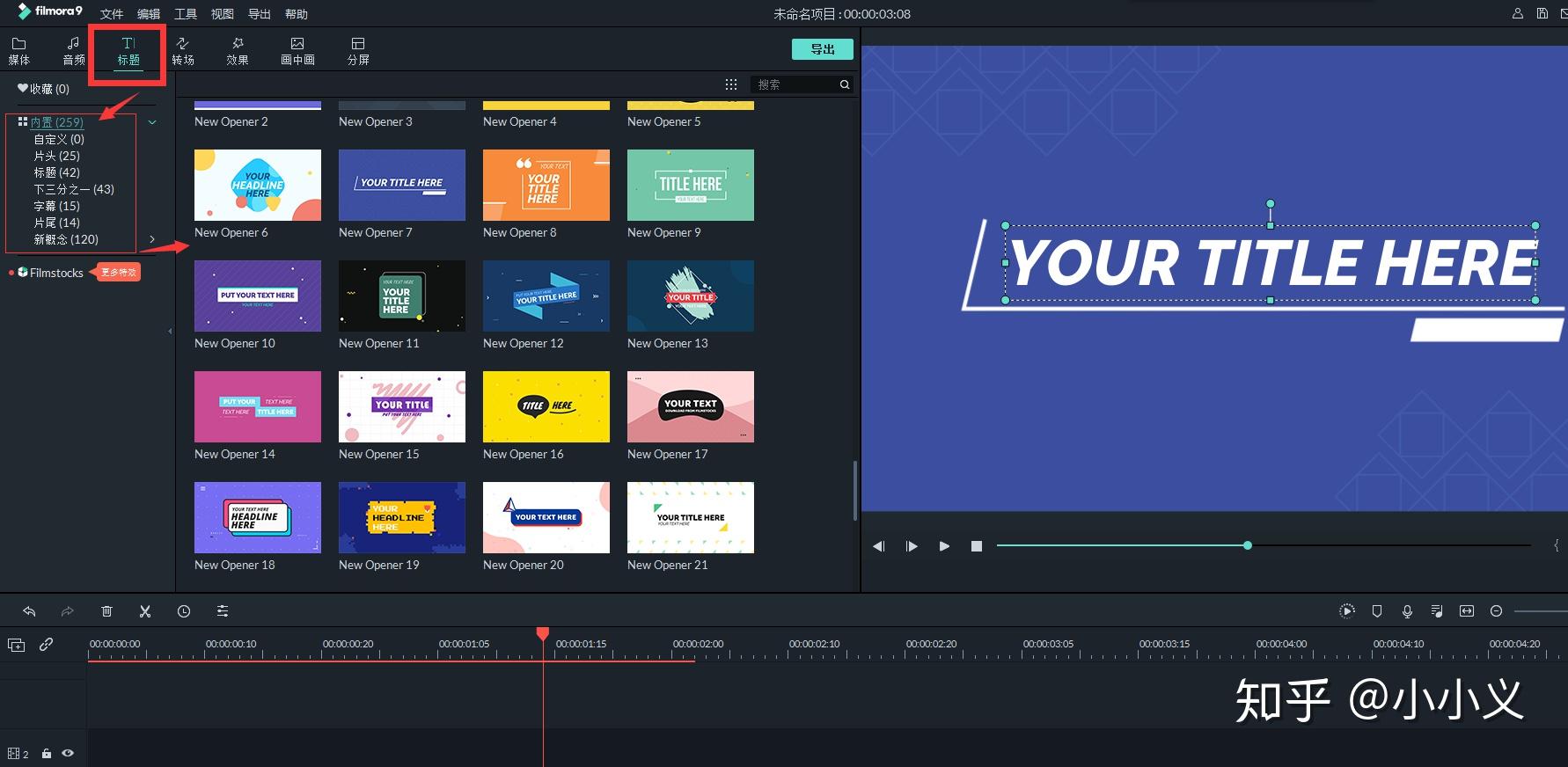Screen dimensions: 1568x767
Task: Collapse the 内置 category chevron
Action: [152, 122]
